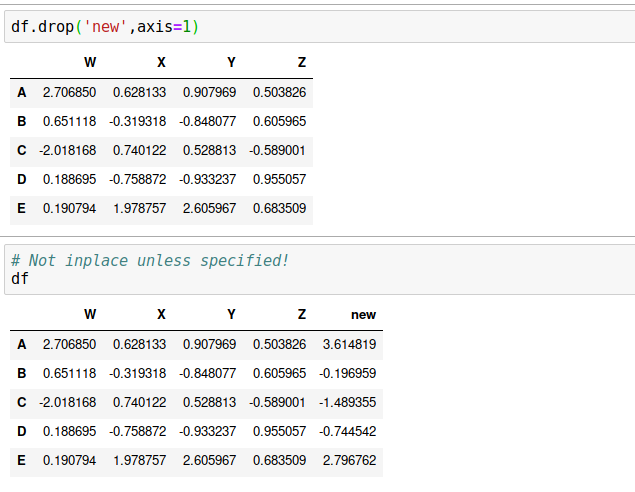Click W column header in the df.drop output table

[x=90, y=62]
